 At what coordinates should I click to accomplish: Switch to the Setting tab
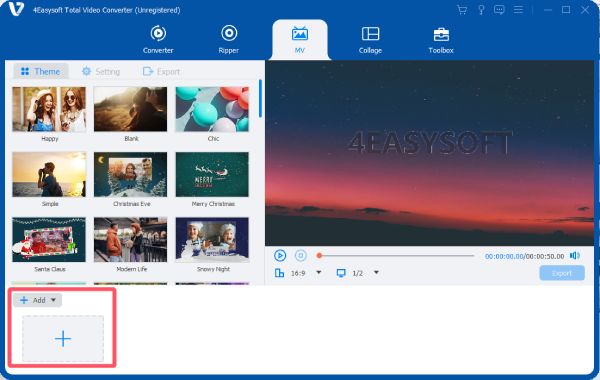point(101,72)
